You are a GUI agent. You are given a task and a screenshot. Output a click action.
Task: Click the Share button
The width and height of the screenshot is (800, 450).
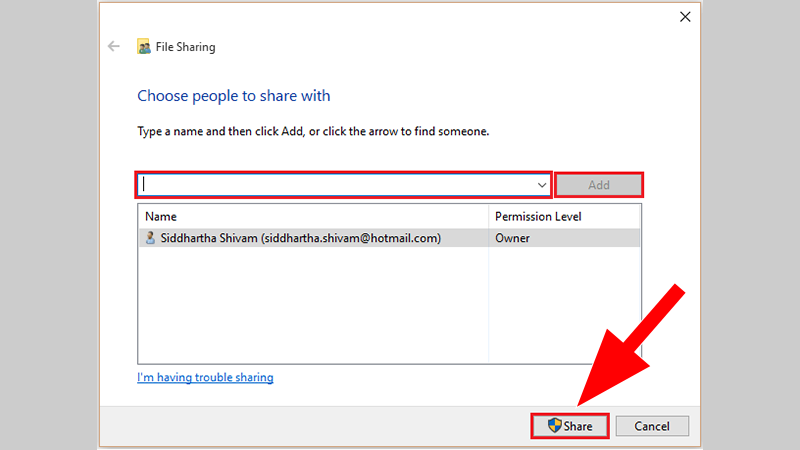point(570,426)
